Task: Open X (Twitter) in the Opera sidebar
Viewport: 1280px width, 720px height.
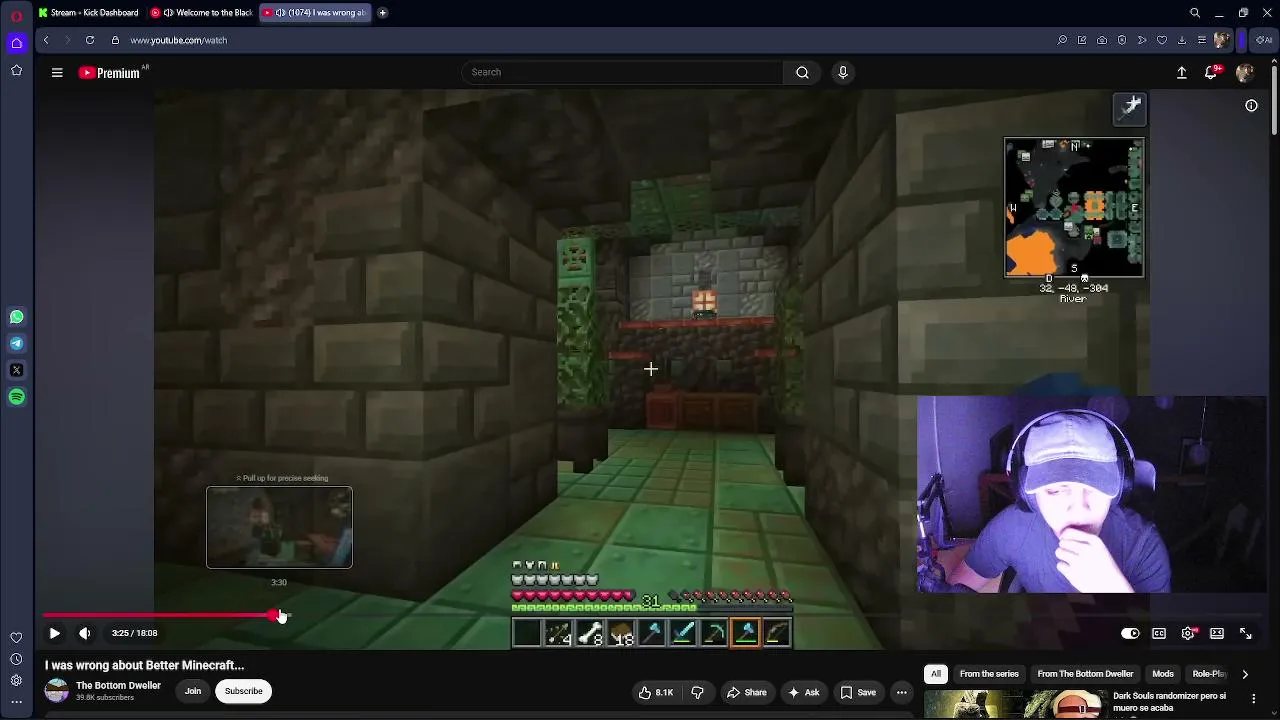Action: tap(16, 370)
